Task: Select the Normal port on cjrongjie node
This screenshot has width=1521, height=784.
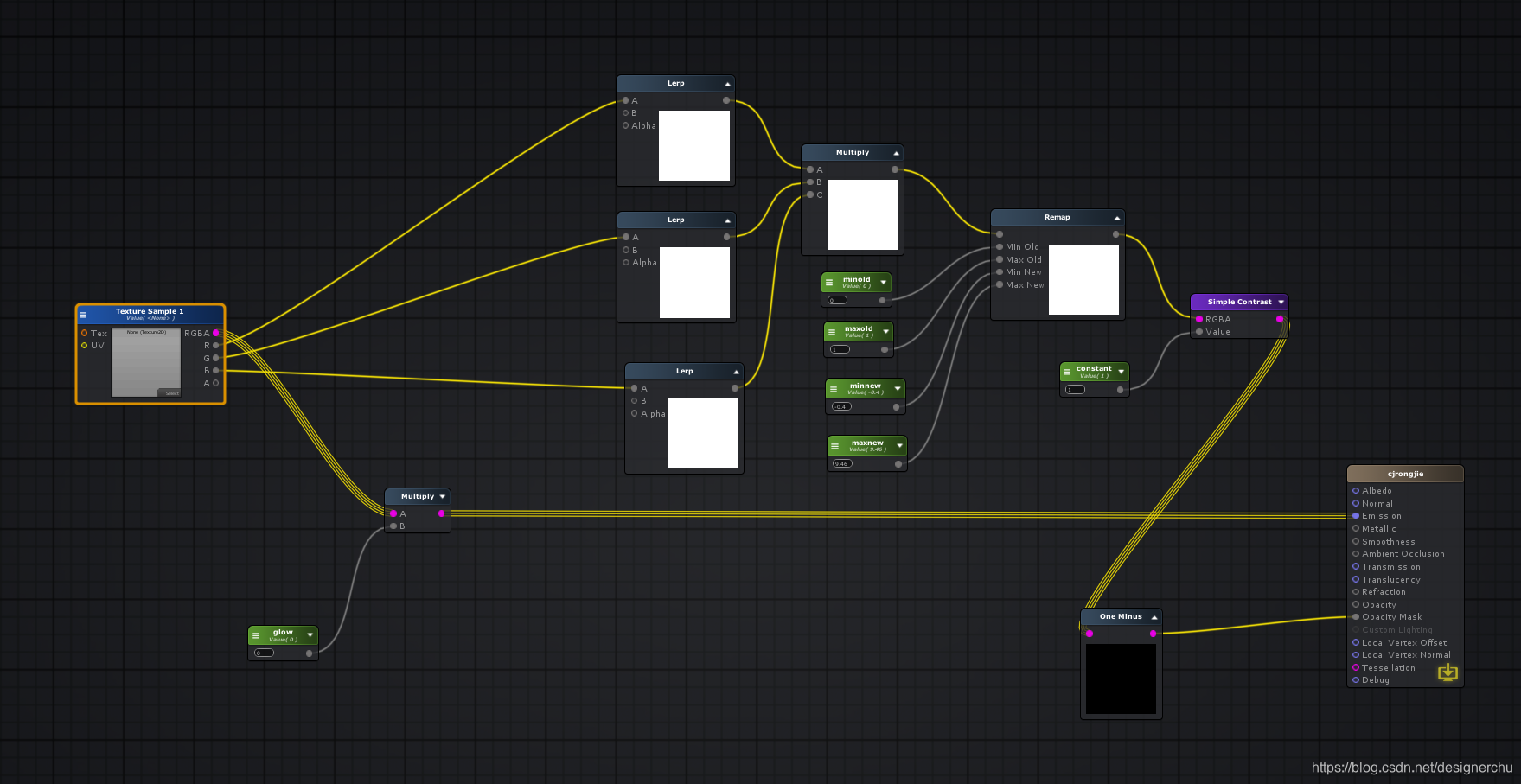Action: pos(1356,503)
